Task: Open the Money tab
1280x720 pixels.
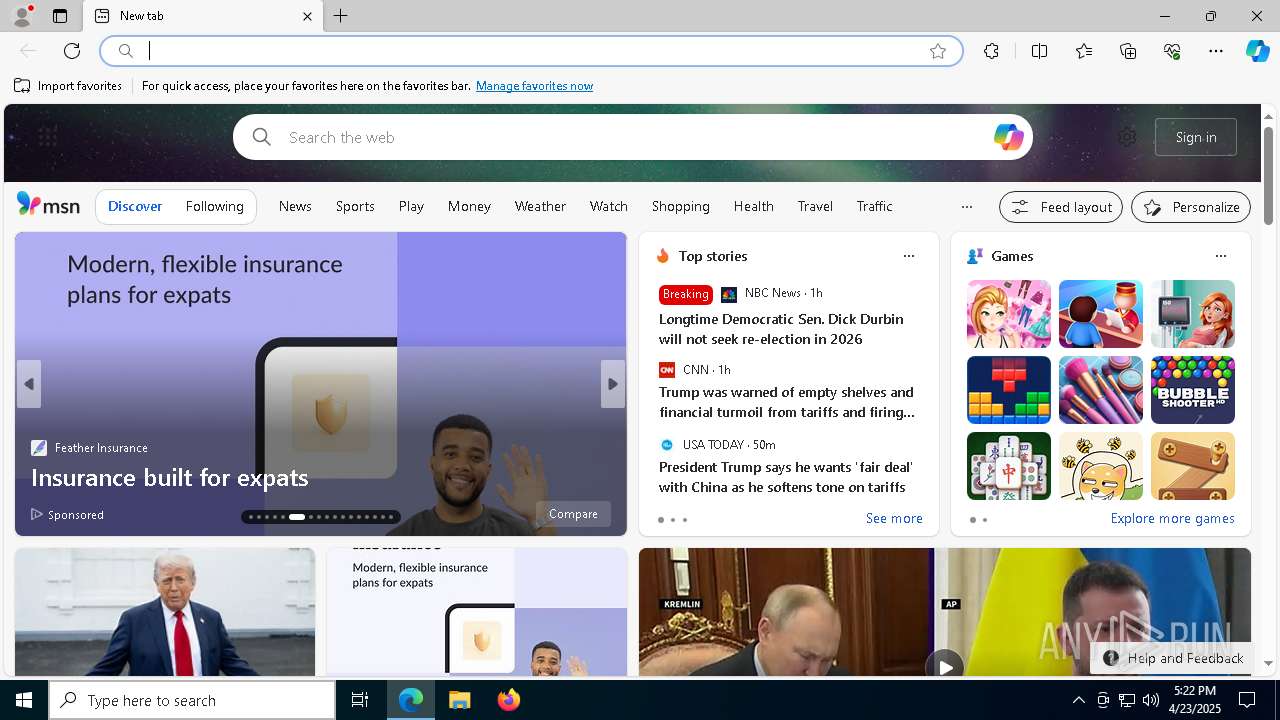Action: [x=469, y=206]
